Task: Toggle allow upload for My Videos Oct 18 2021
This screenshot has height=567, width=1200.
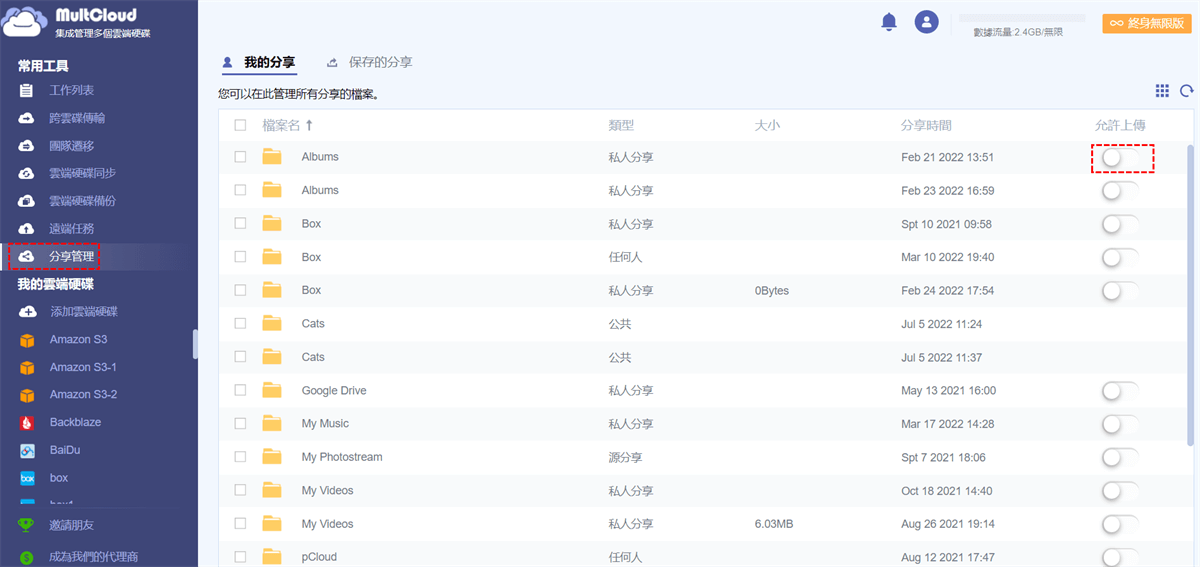Action: (1120, 491)
